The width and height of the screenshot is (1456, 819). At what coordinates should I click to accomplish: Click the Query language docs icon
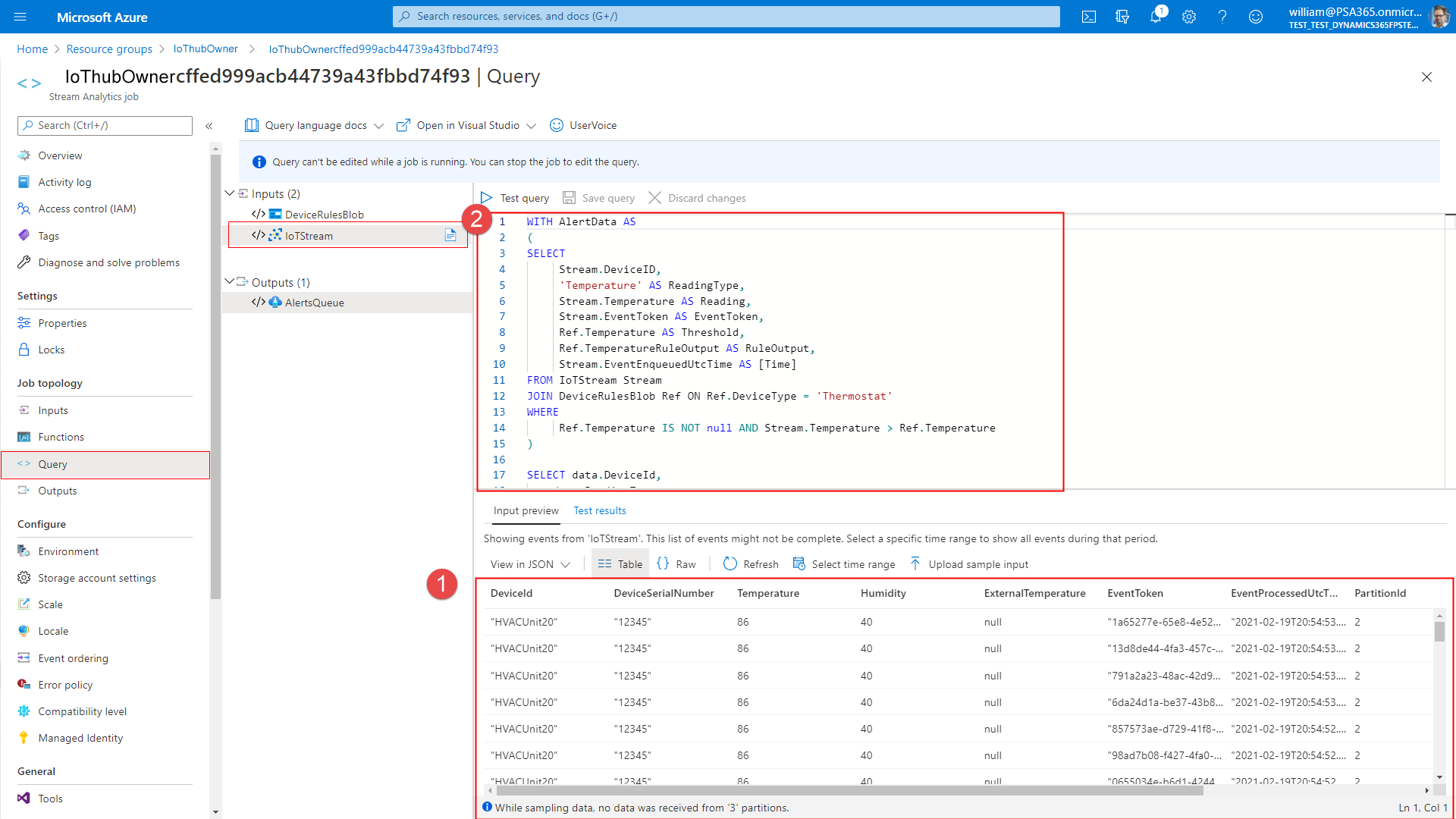pos(252,124)
